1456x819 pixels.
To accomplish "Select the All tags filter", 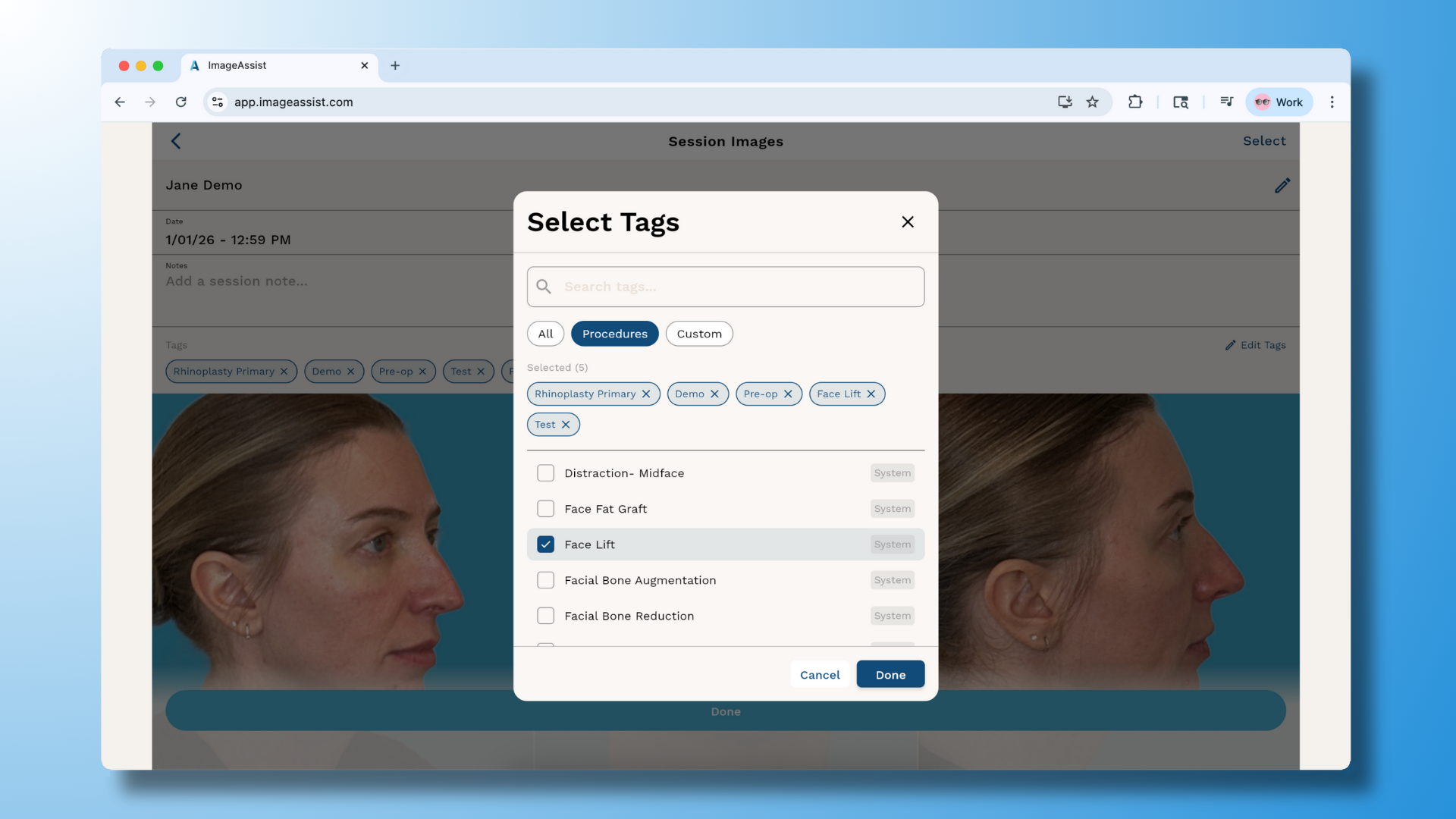I will [544, 334].
